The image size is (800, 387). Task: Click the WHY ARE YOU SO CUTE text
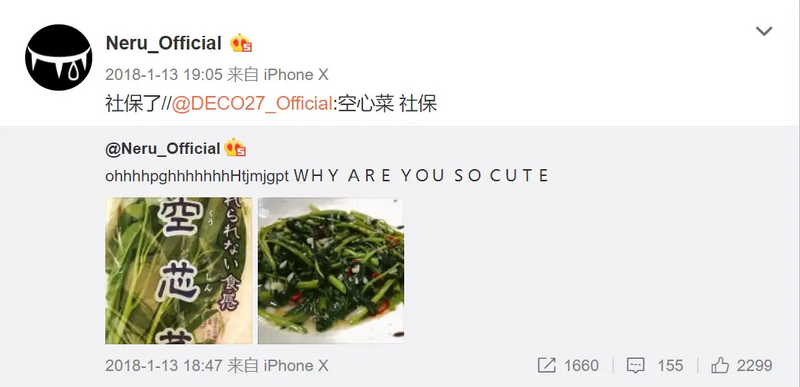(x=421, y=176)
